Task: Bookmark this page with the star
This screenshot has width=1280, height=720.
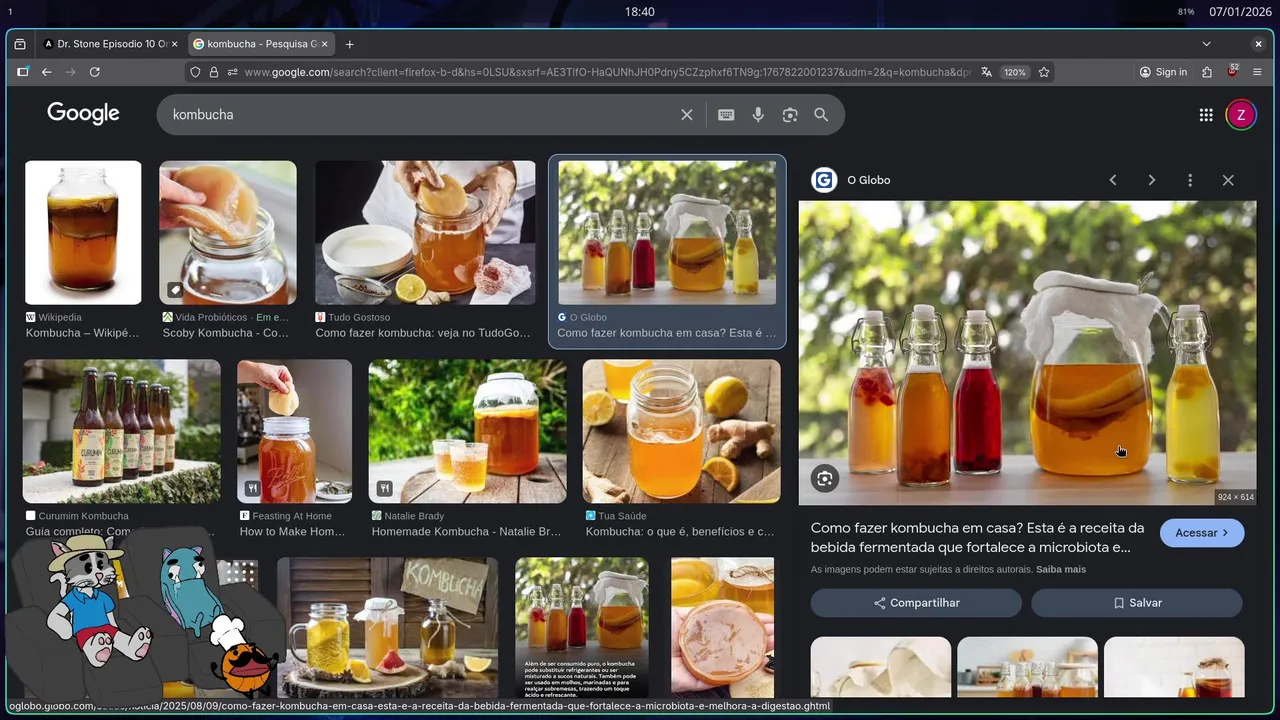Action: 1044,72
